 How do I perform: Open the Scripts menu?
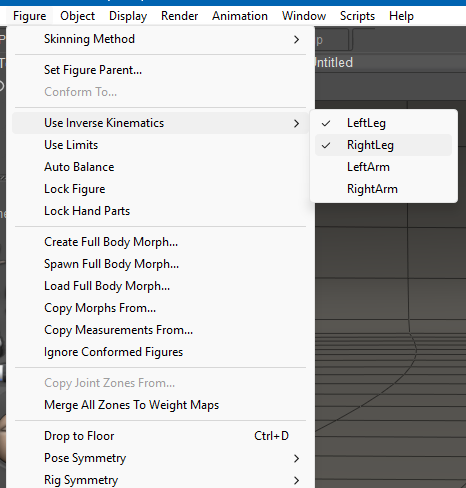[x=357, y=16]
